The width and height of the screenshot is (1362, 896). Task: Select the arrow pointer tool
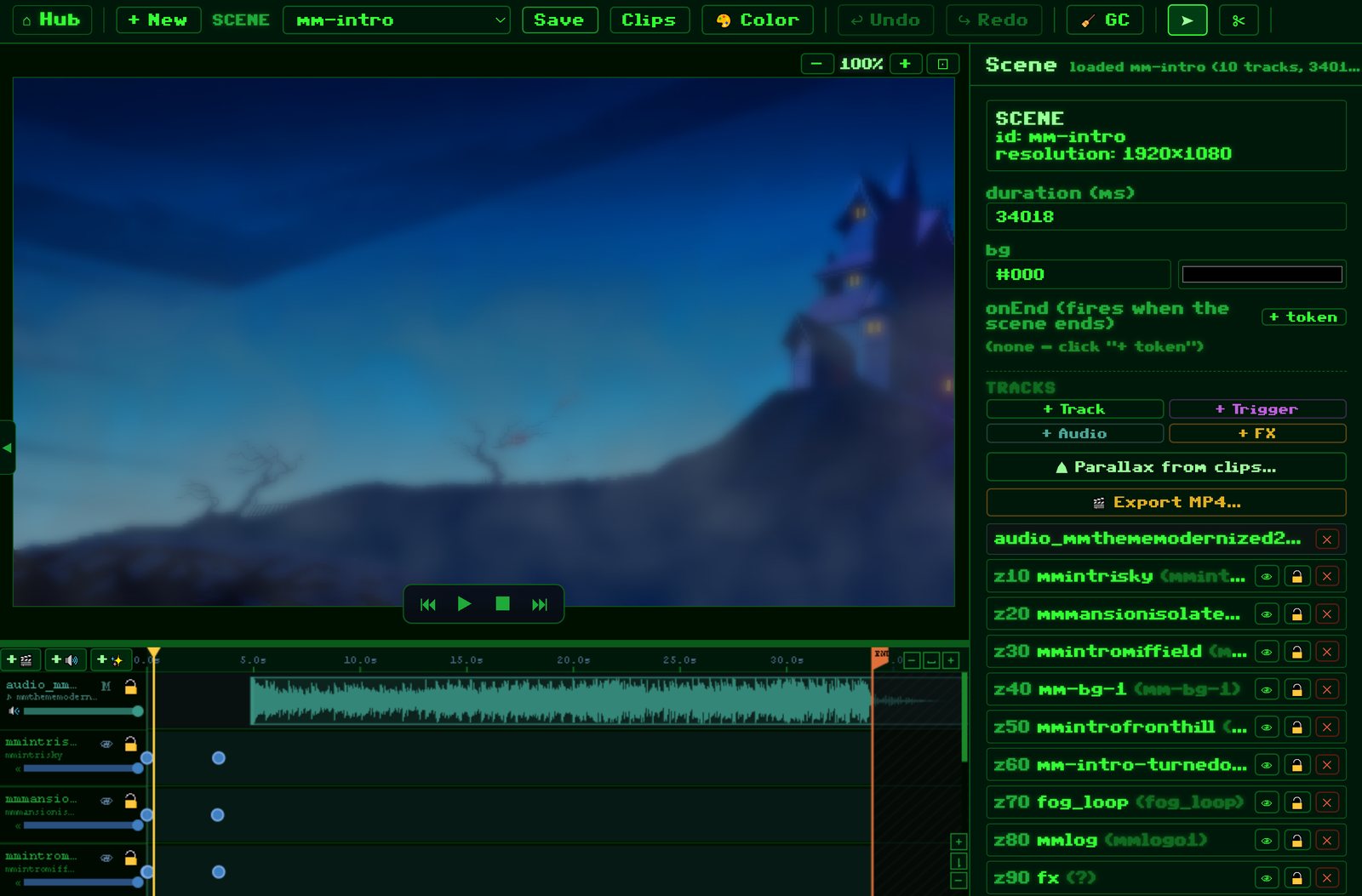click(1187, 20)
